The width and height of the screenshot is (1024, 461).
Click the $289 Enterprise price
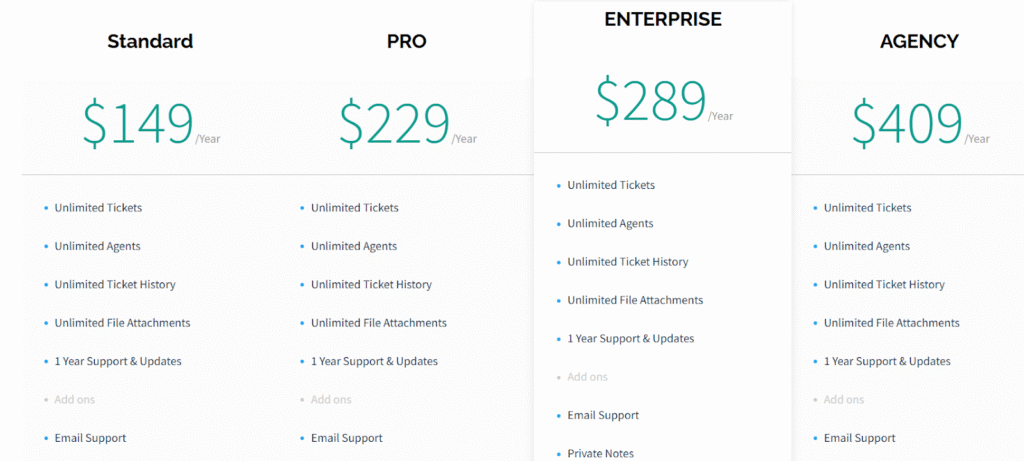(664, 101)
